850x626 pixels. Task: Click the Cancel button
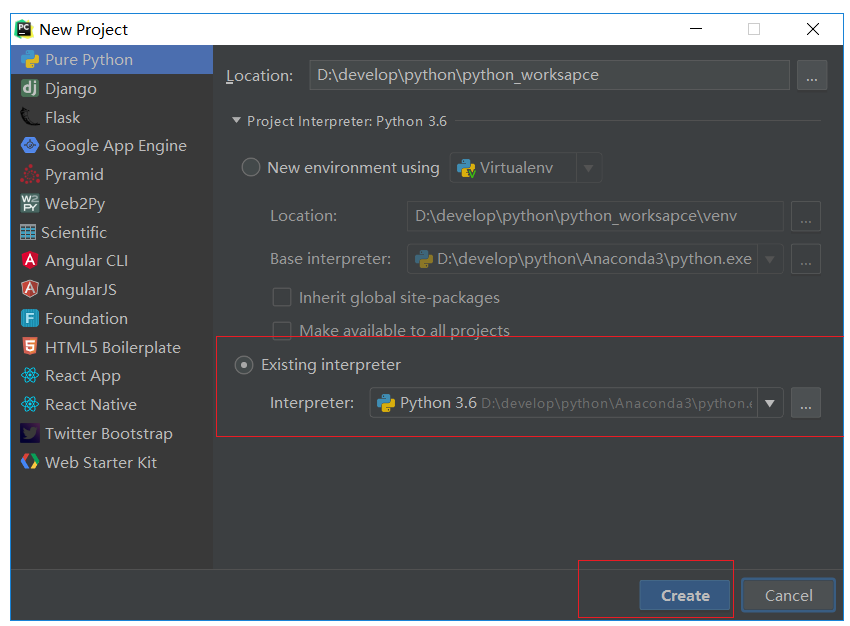[788, 595]
